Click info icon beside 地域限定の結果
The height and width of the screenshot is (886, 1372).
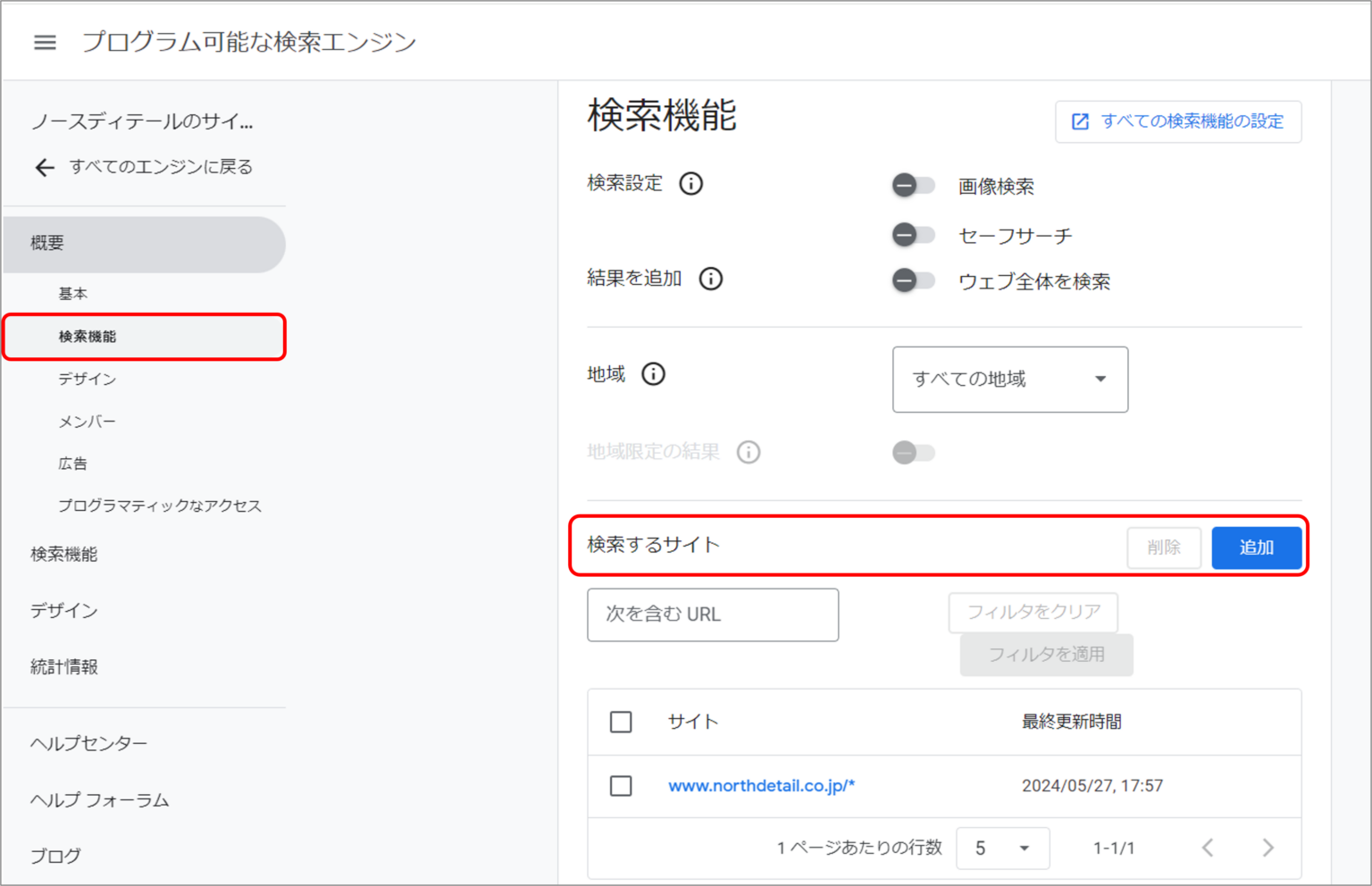748,452
